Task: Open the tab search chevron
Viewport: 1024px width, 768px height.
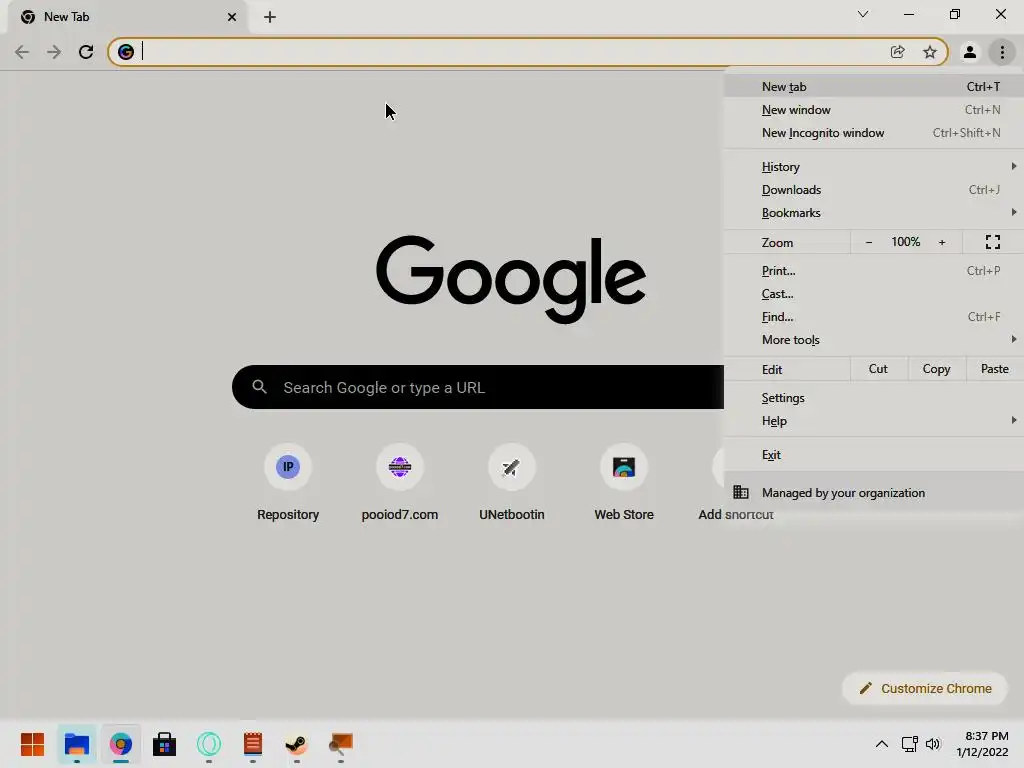Action: coord(863,14)
